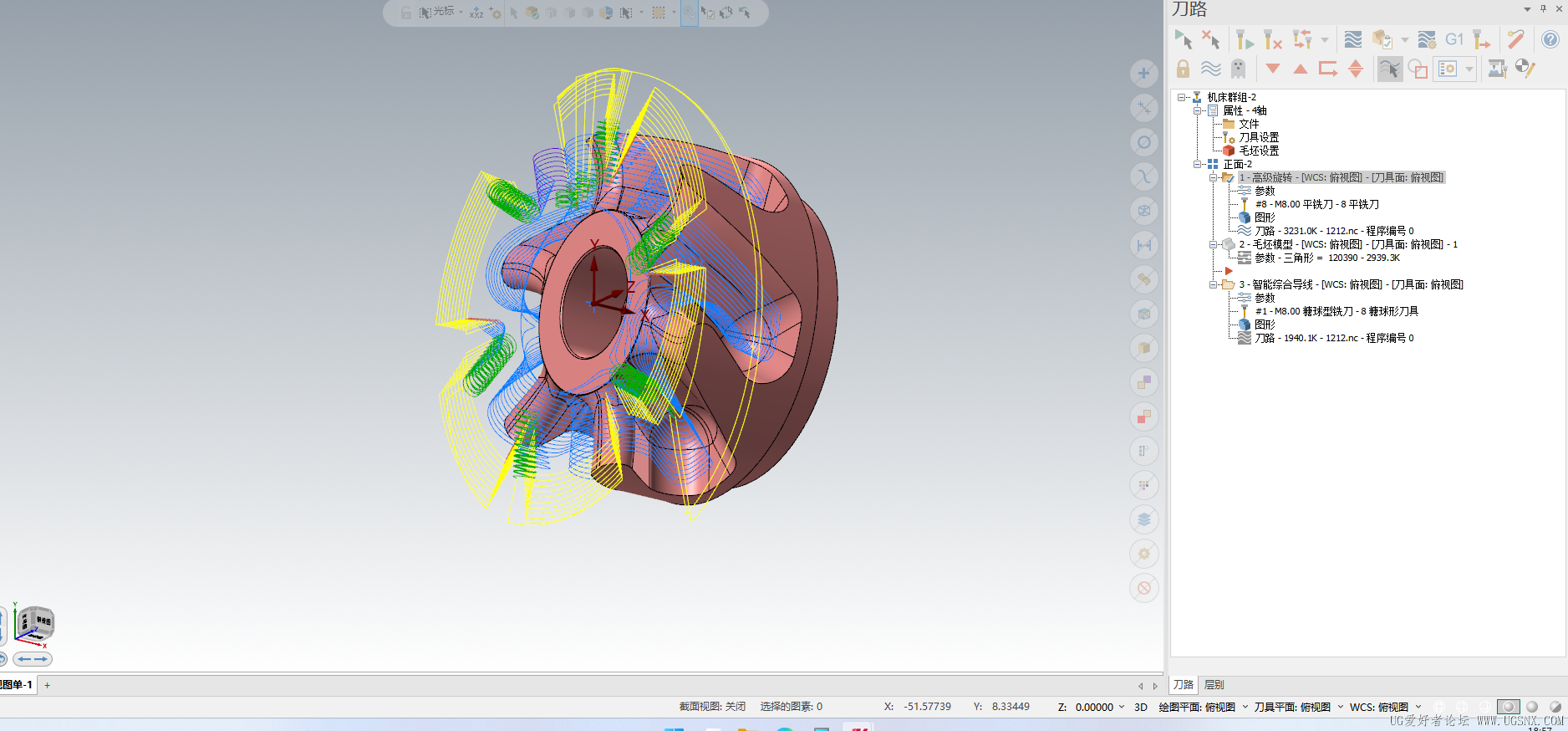Open 刀具设置 in properties
The image size is (1568, 731).
[1259, 137]
